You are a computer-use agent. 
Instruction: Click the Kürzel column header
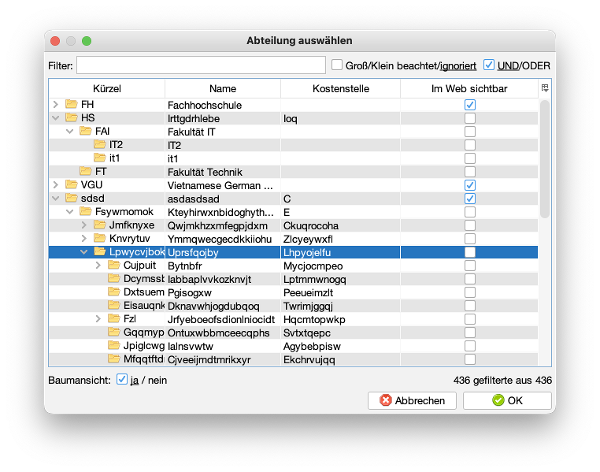coord(107,89)
